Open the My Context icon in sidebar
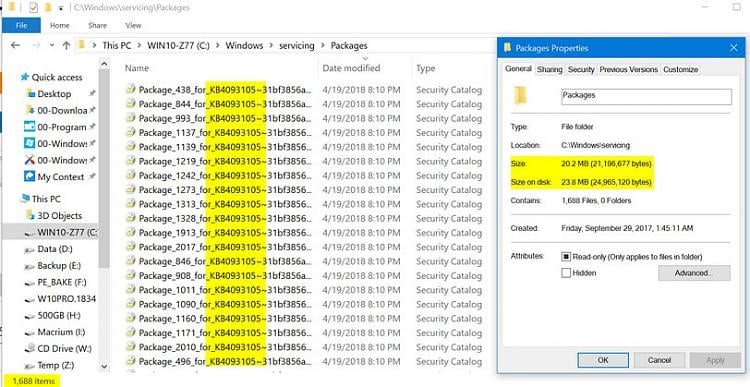This screenshot has height=387, width=750. click(x=30, y=177)
